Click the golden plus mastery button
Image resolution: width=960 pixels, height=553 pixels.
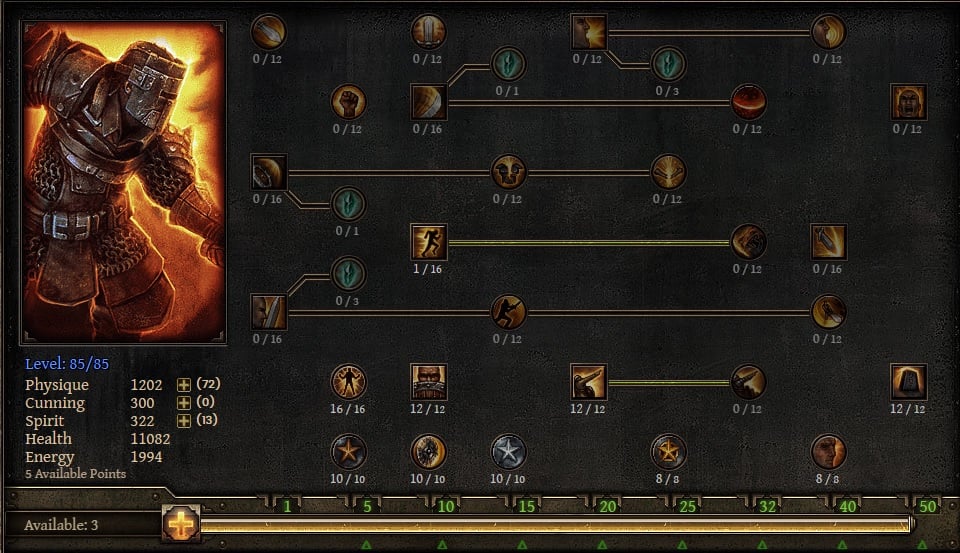click(x=181, y=524)
